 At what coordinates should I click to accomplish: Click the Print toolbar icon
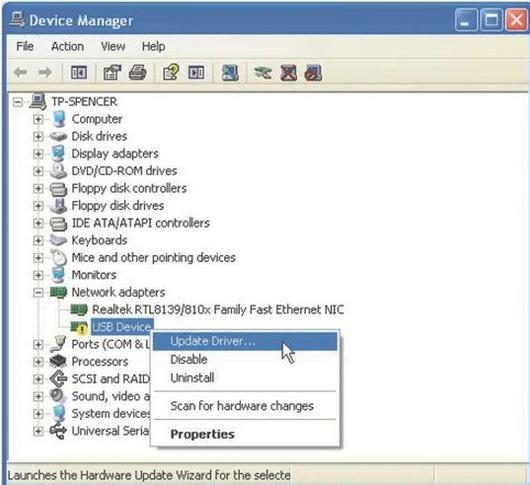click(x=138, y=73)
